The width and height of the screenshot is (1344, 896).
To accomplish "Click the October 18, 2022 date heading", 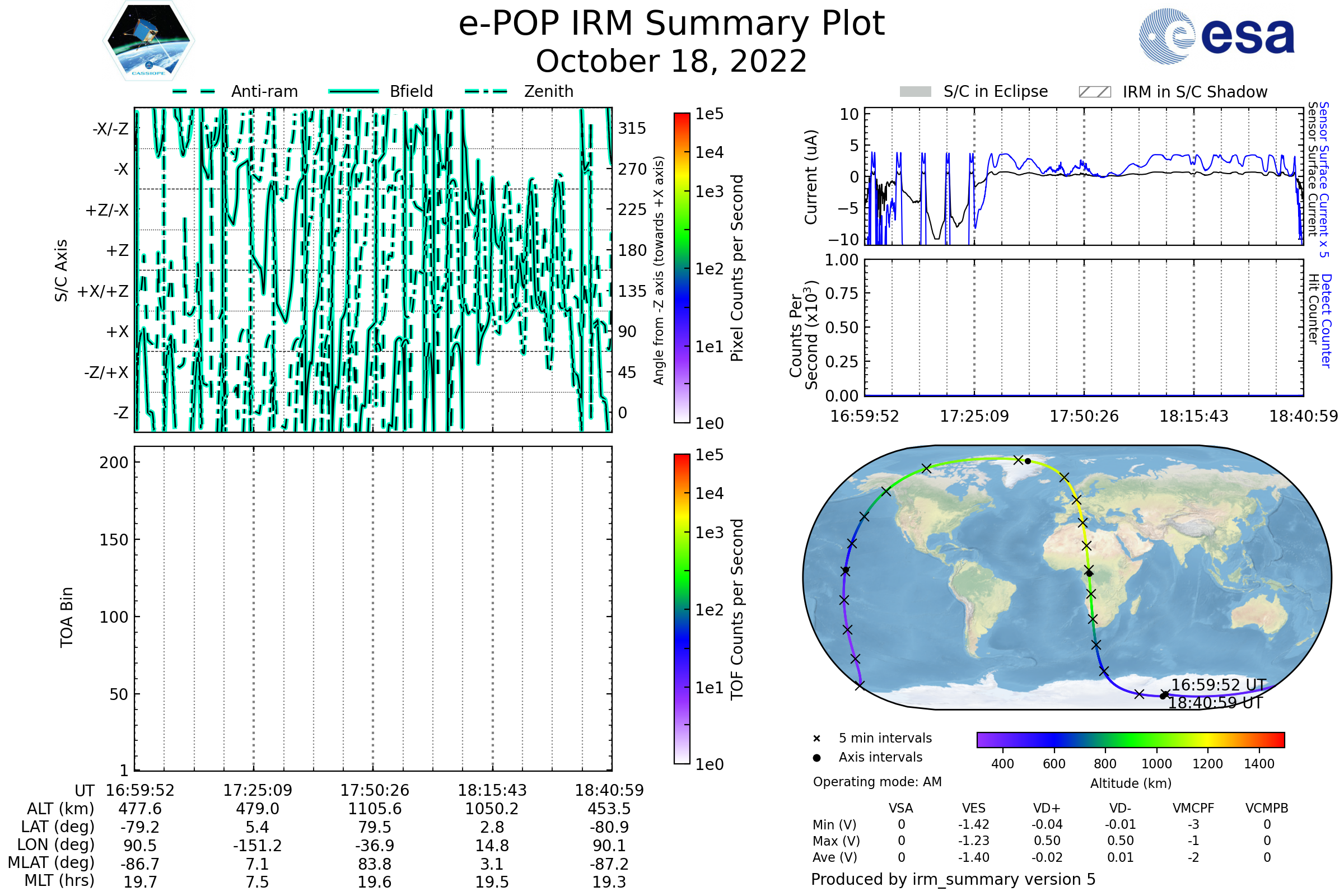I will (x=671, y=61).
